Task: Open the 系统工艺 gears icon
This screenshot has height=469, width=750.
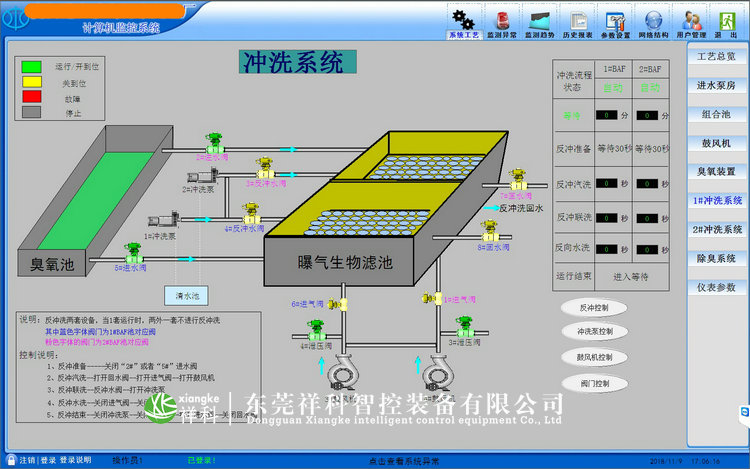Action: [x=463, y=20]
